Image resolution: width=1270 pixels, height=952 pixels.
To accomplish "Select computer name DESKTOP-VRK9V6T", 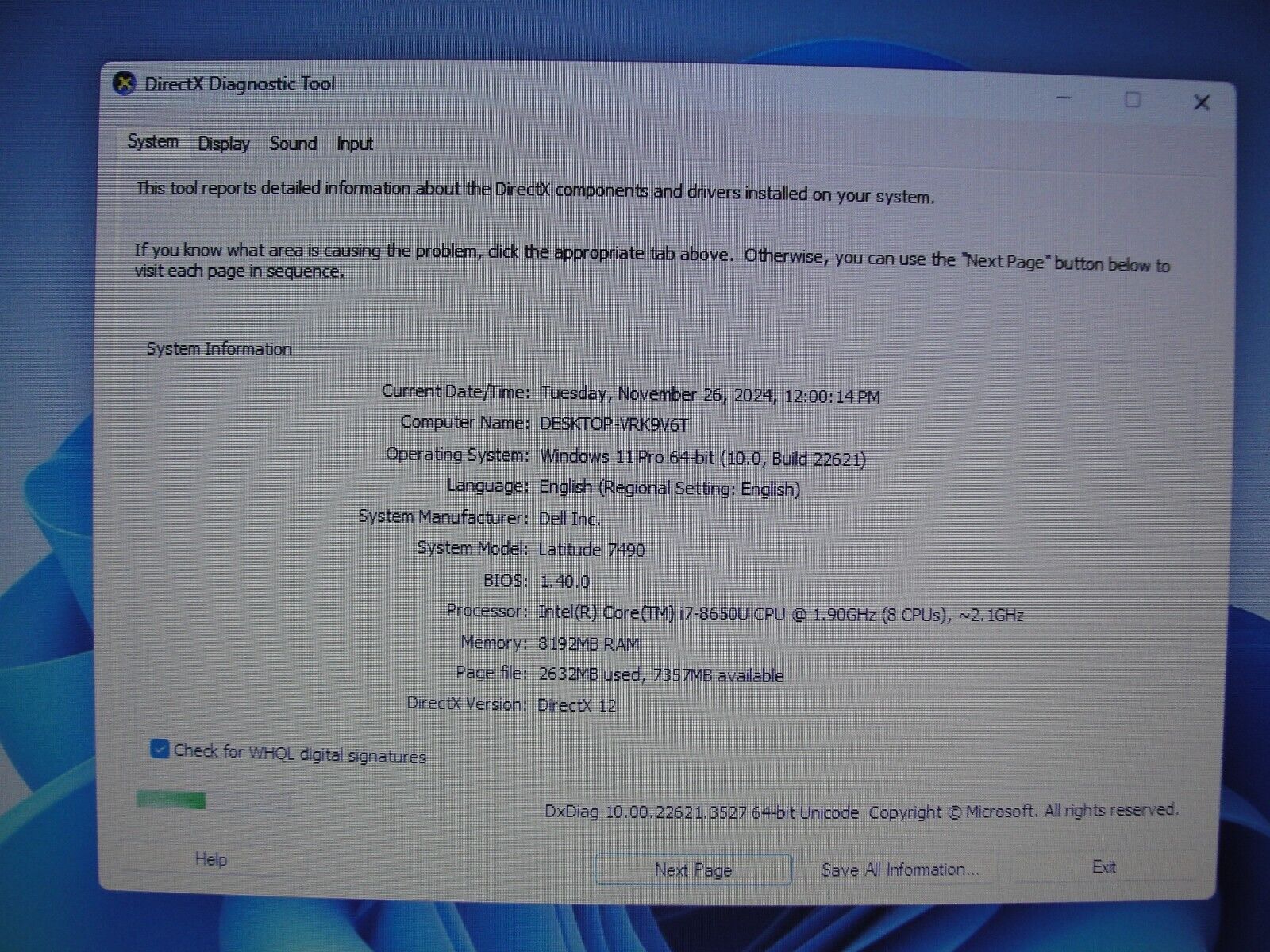I will 614,424.
